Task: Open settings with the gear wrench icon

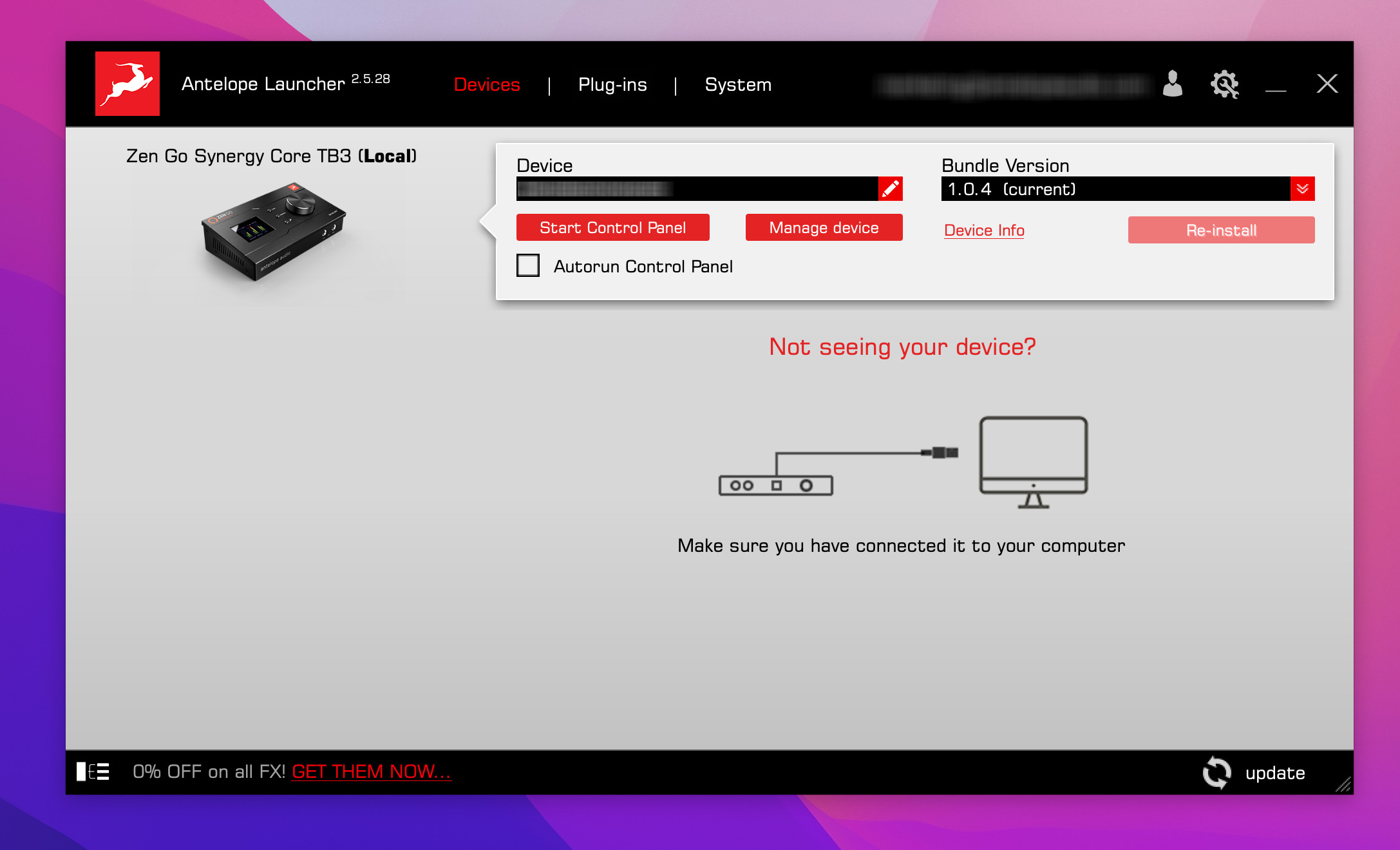Action: 1224,84
